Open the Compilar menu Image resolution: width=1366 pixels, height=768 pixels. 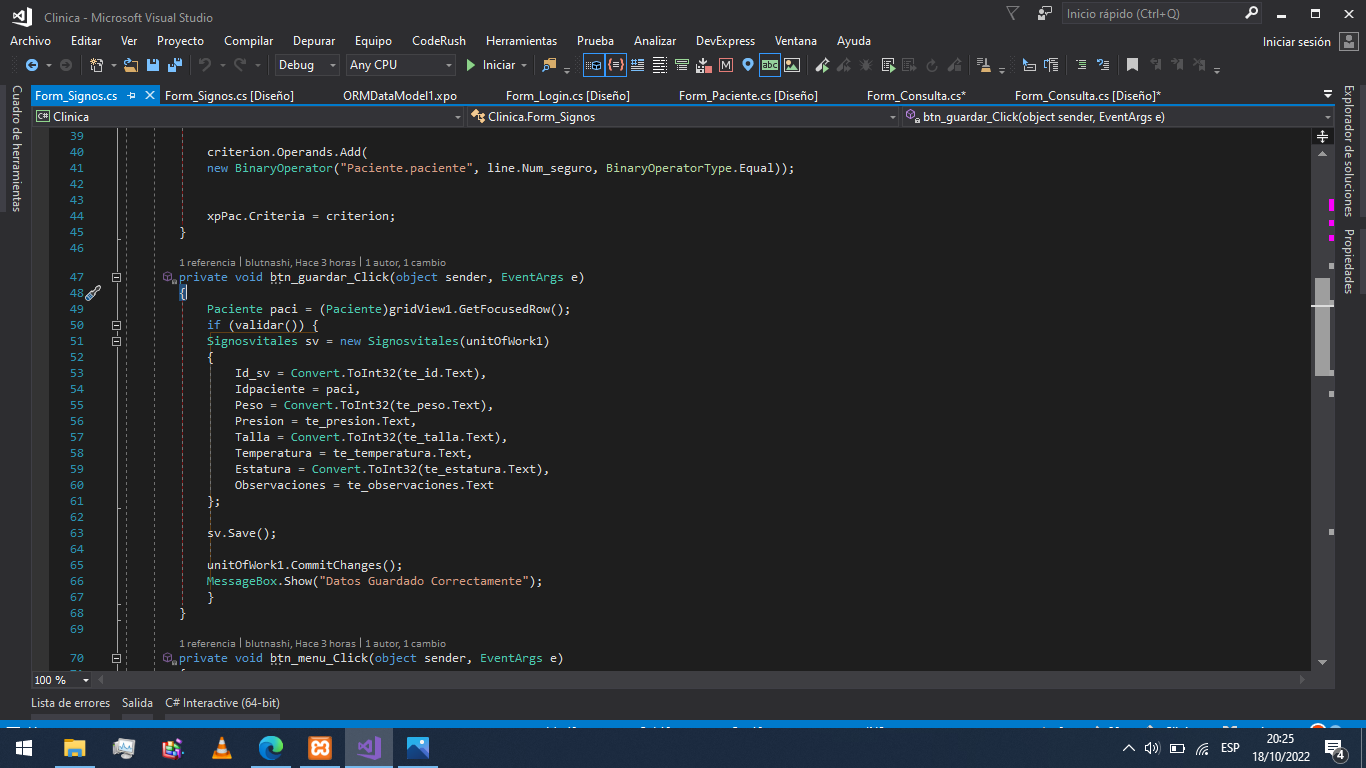(x=248, y=41)
